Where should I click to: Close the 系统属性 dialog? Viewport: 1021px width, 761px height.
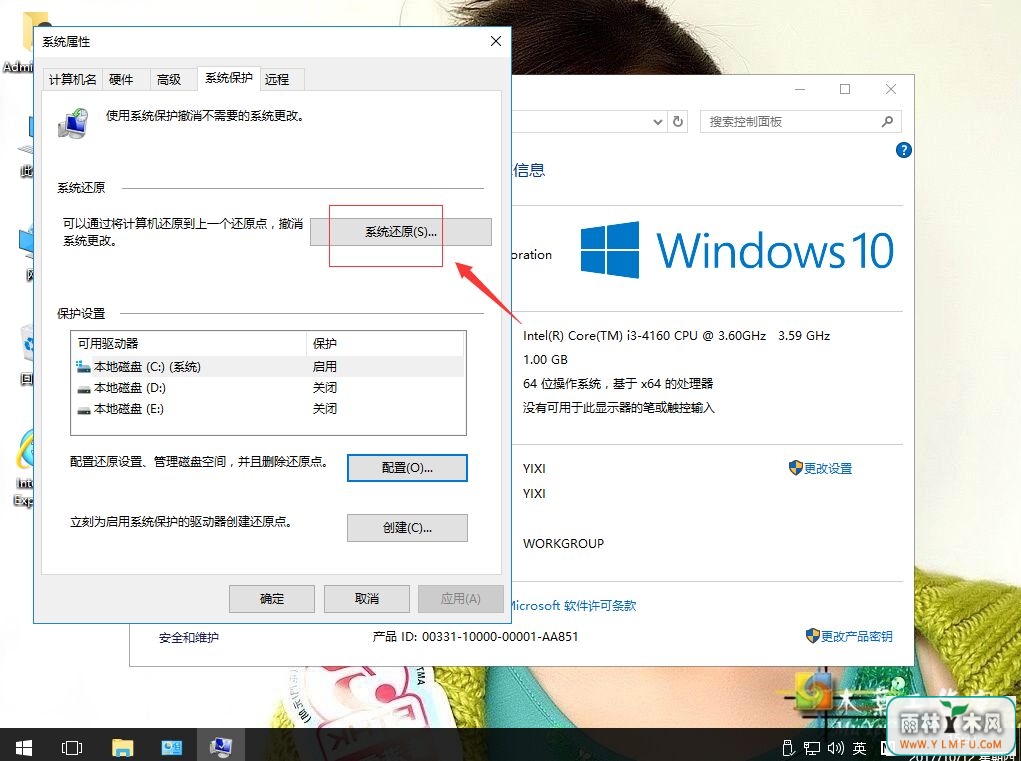496,41
